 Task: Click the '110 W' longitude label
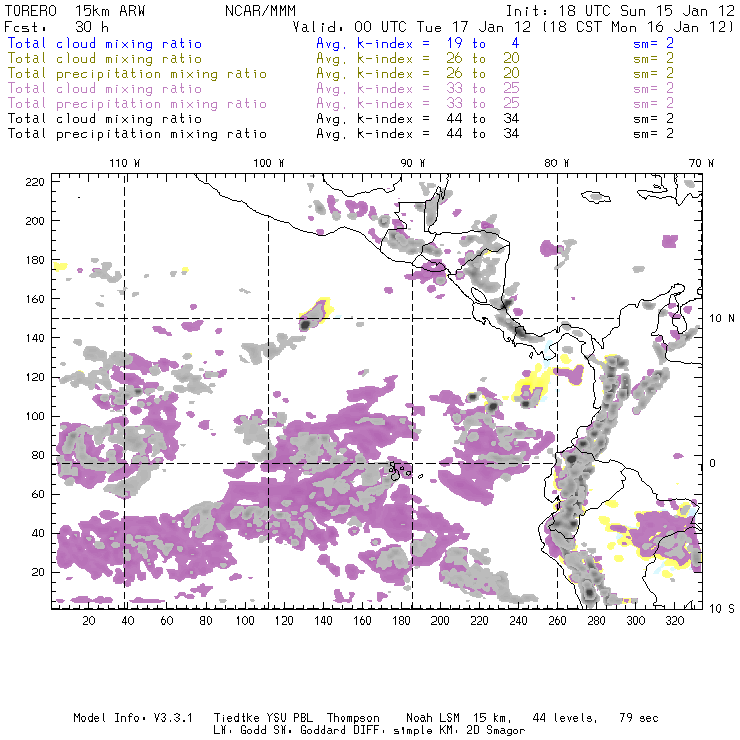click(125, 163)
